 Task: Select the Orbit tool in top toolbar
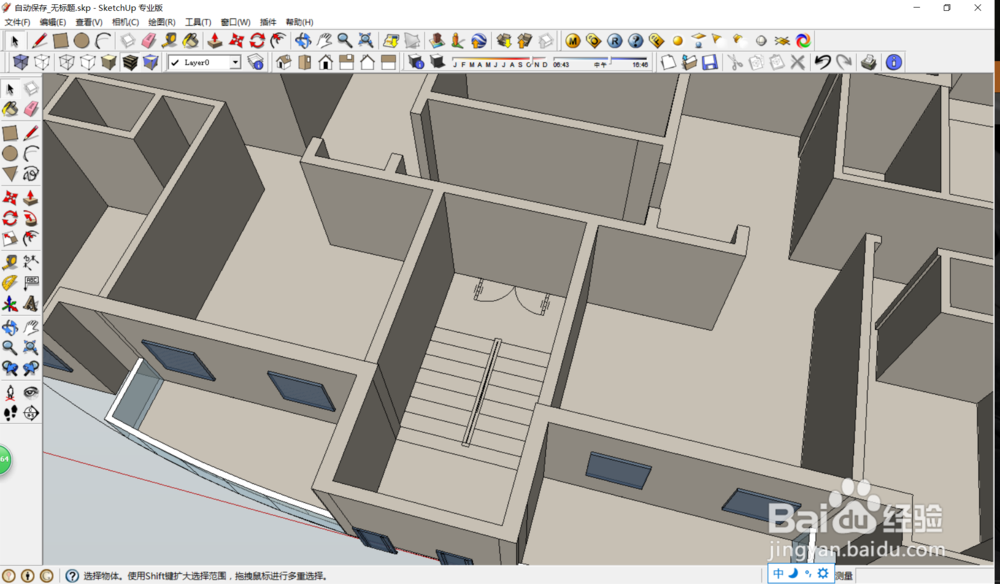(x=303, y=41)
